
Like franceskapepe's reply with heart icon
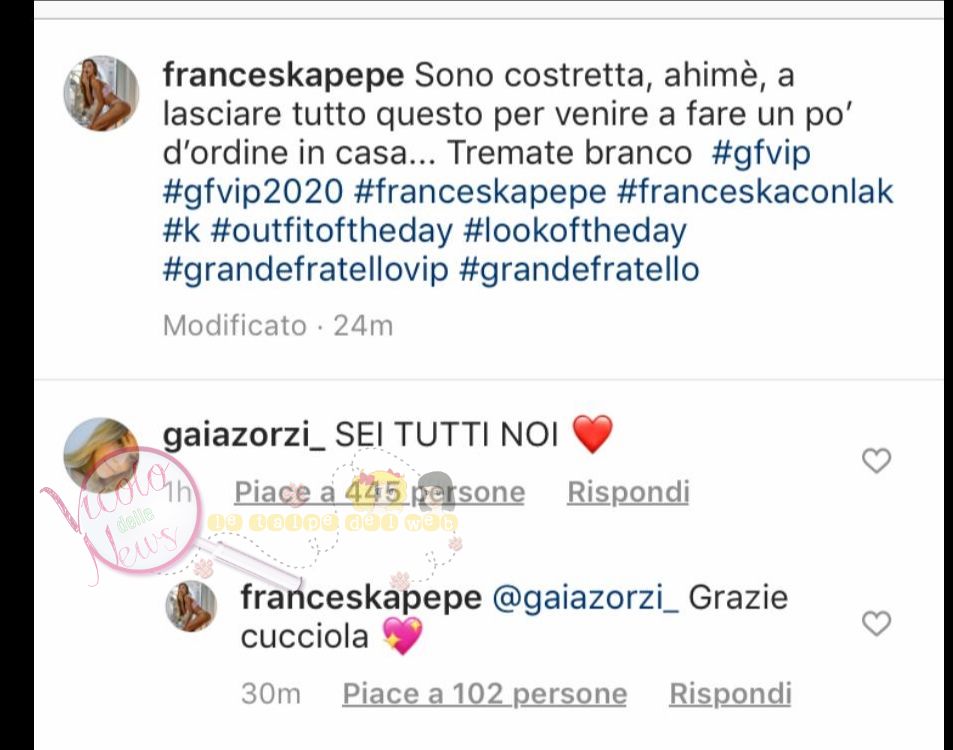(876, 624)
